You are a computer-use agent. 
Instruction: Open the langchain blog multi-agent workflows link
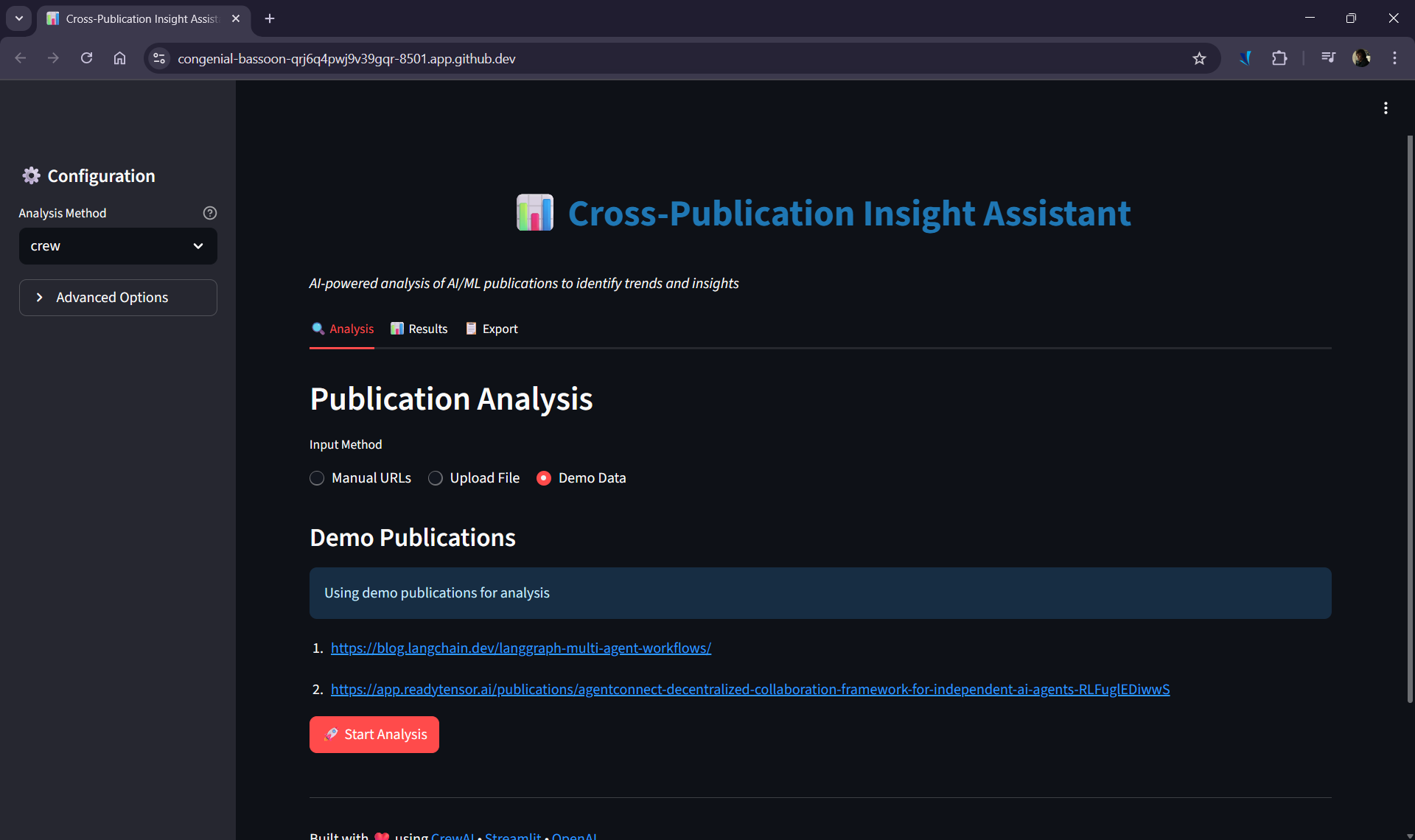point(520,648)
